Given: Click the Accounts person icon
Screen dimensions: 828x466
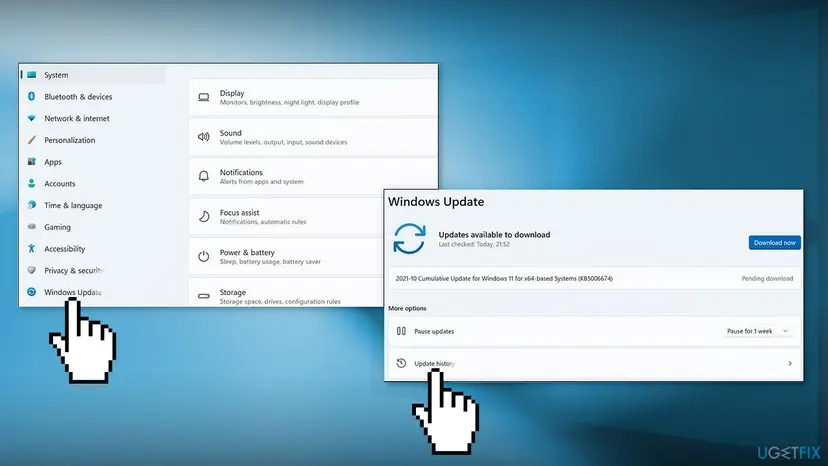Looking at the screenshot, I should click(x=32, y=183).
